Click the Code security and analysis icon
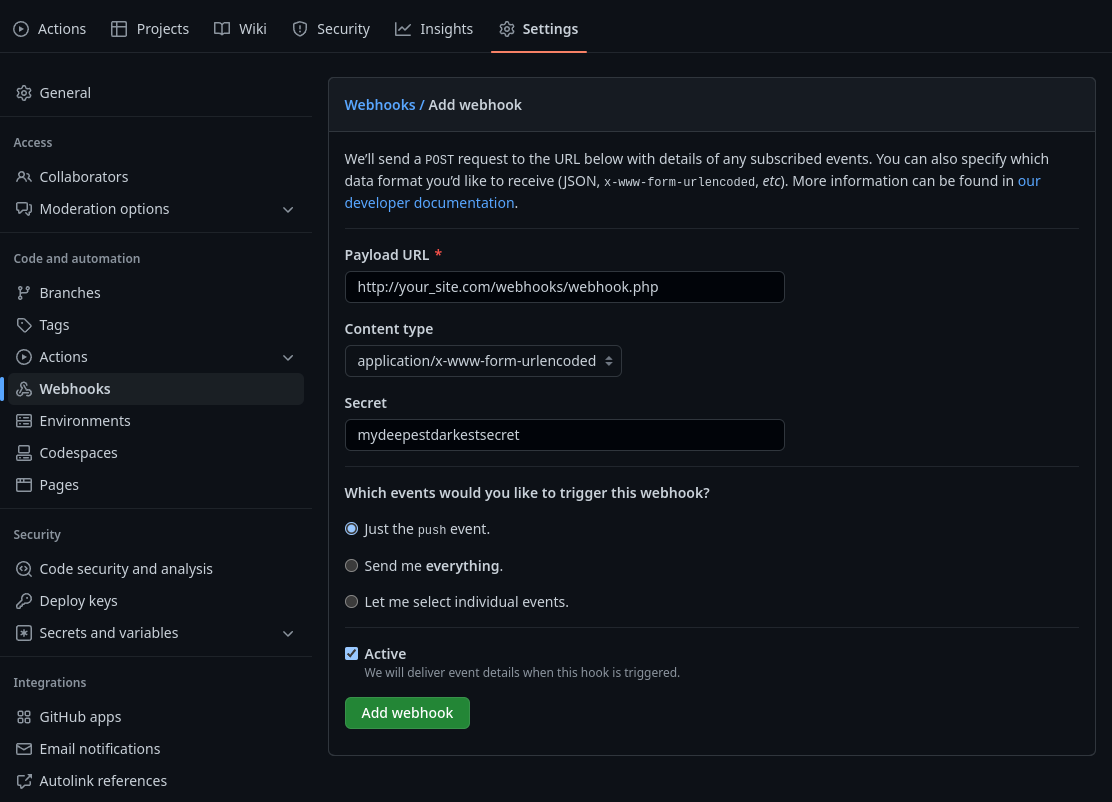Image resolution: width=1112 pixels, height=802 pixels. (24, 569)
